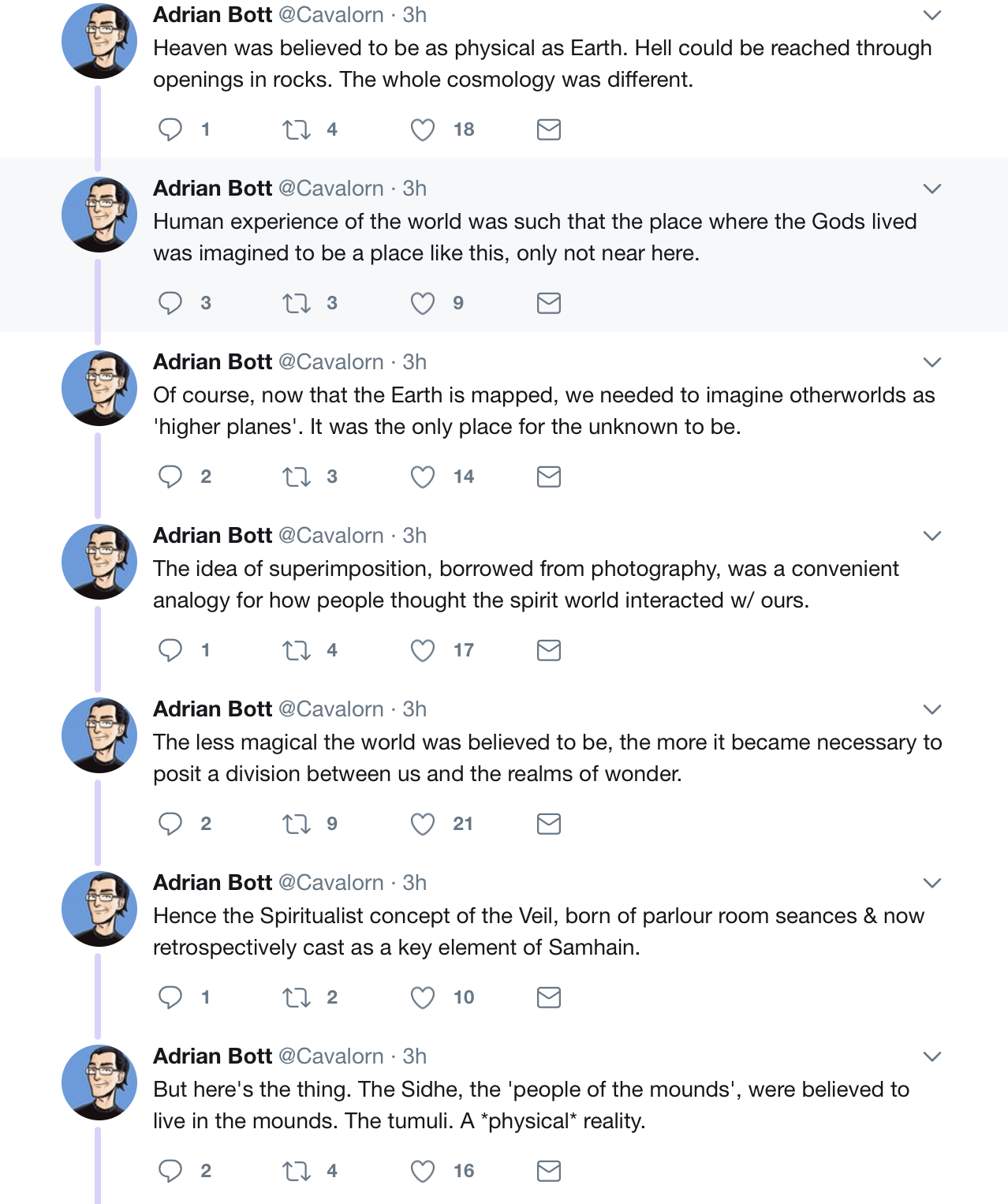Open chevron menu on the Sidhe tweet

(x=932, y=1056)
